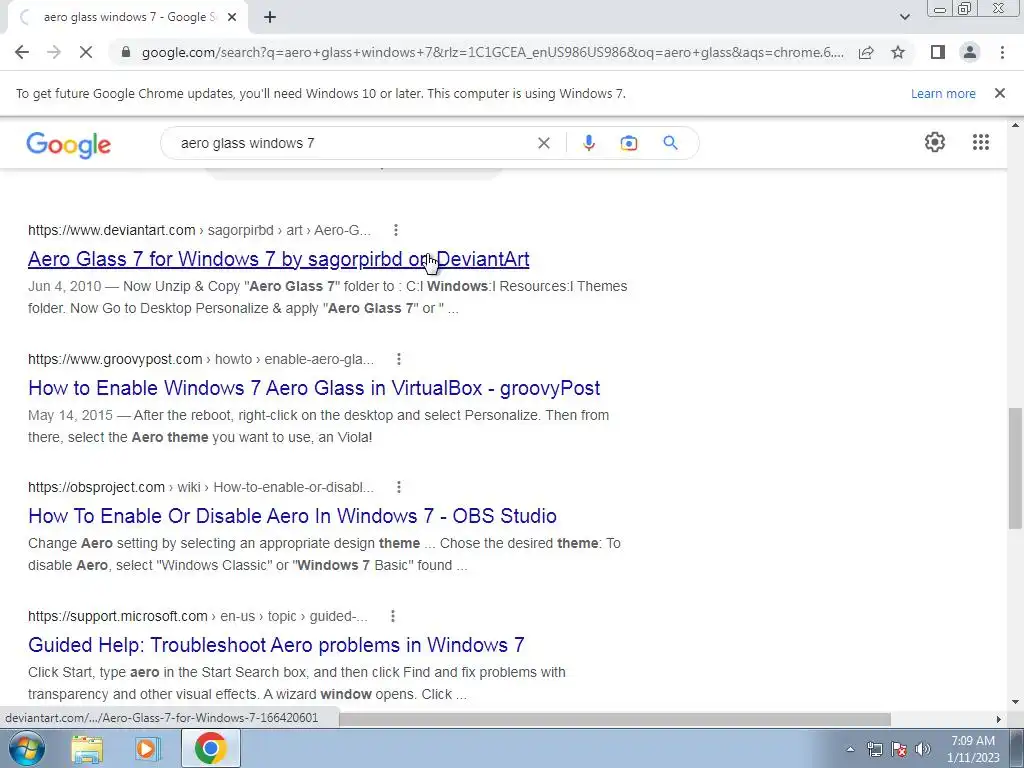Open more options for DeviantArt result
Image resolution: width=1024 pixels, height=768 pixels.
tap(396, 230)
